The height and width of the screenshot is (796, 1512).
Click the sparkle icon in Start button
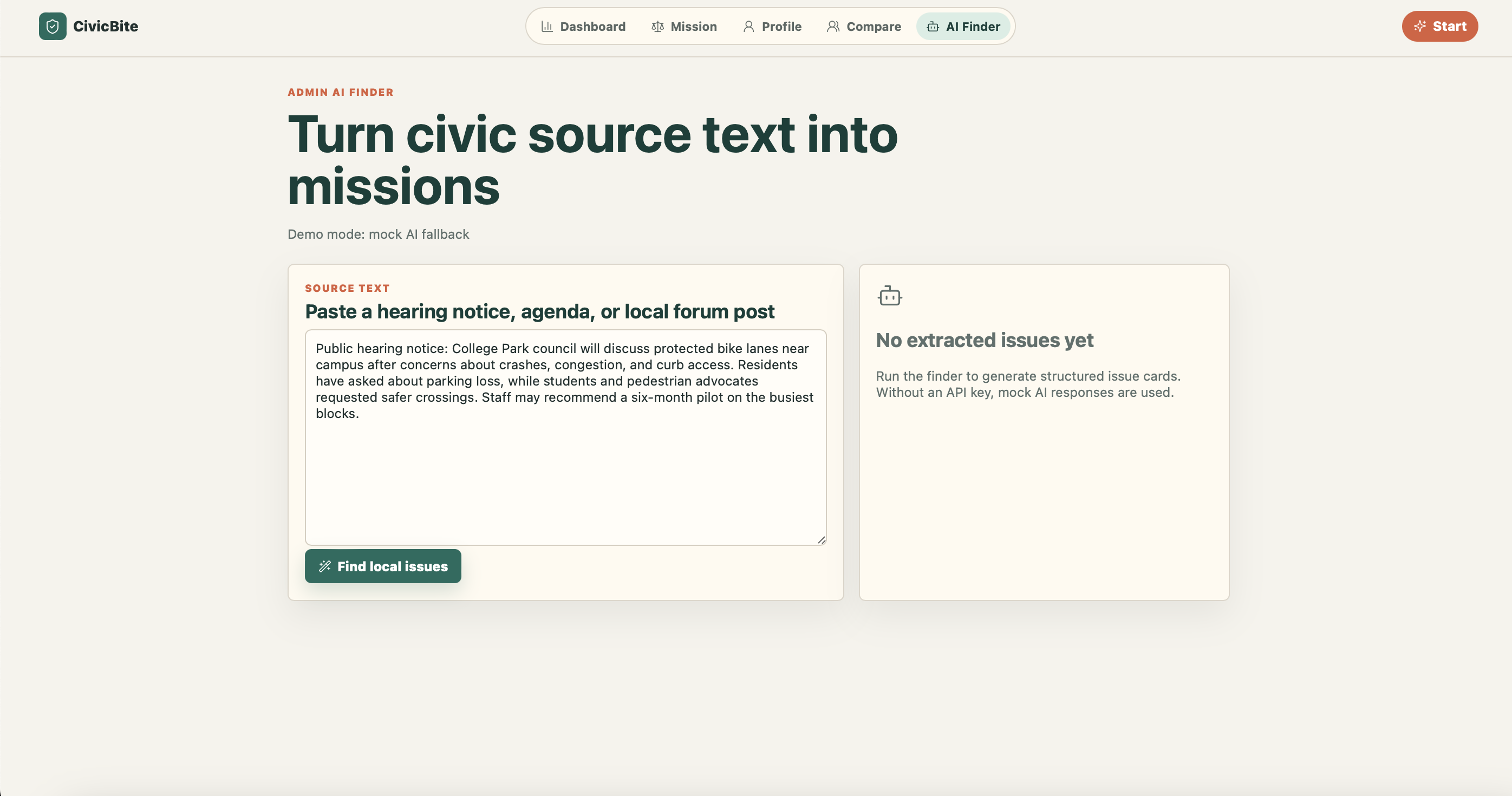1420,27
